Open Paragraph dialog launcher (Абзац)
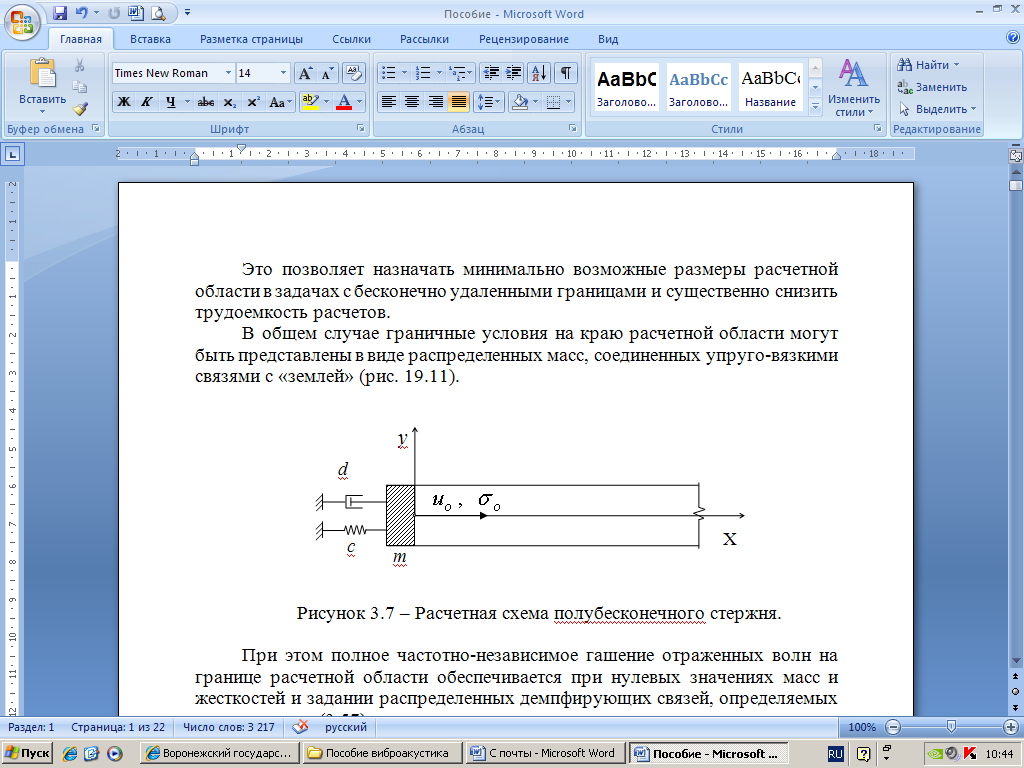1024x768 pixels. (x=573, y=129)
